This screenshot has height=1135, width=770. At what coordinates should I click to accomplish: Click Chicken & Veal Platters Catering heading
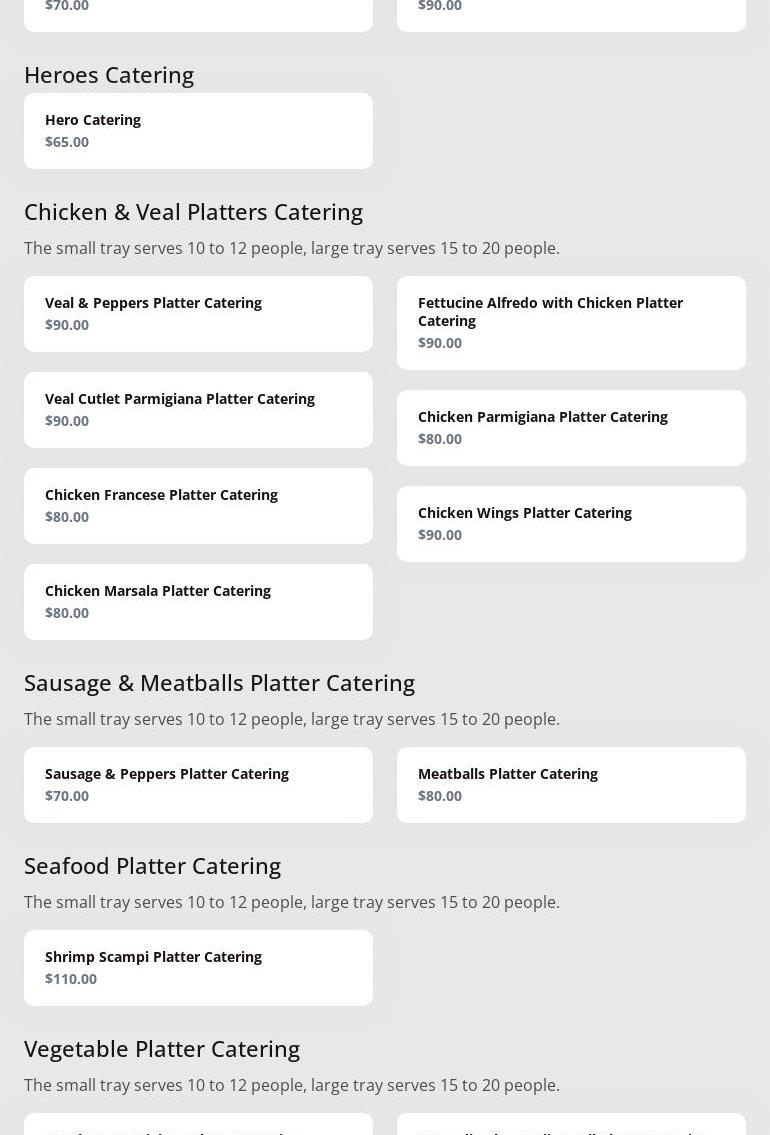(193, 211)
